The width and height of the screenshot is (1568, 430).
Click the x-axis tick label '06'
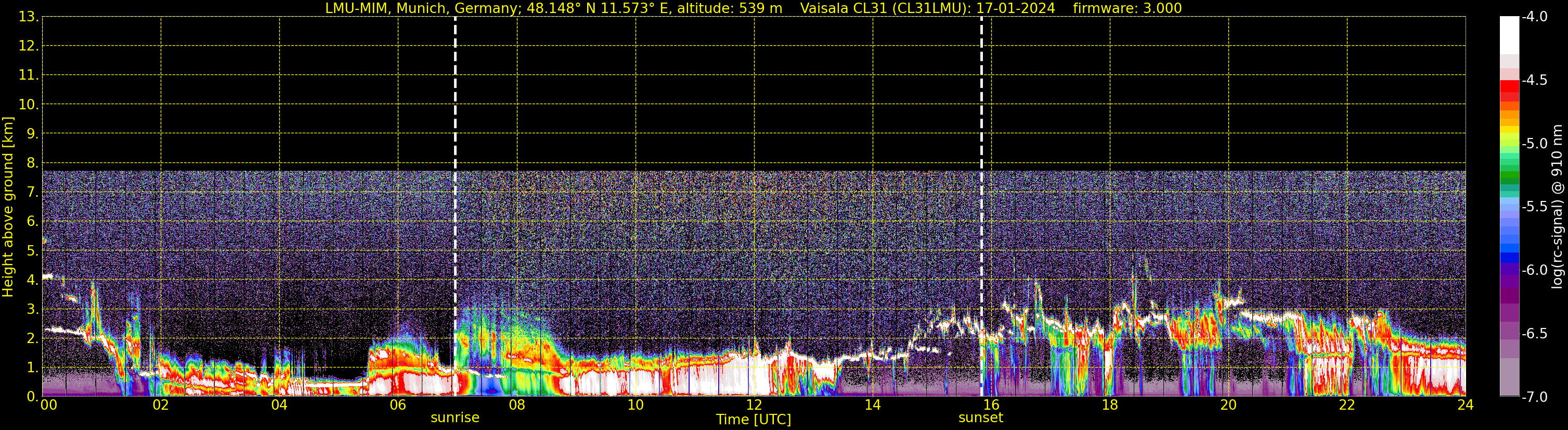pos(398,404)
